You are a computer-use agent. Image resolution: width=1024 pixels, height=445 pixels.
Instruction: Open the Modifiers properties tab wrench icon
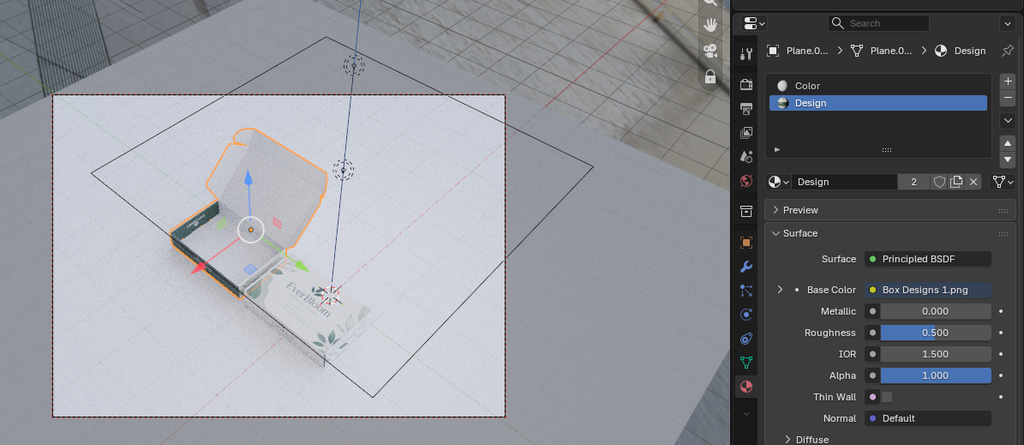click(x=746, y=267)
